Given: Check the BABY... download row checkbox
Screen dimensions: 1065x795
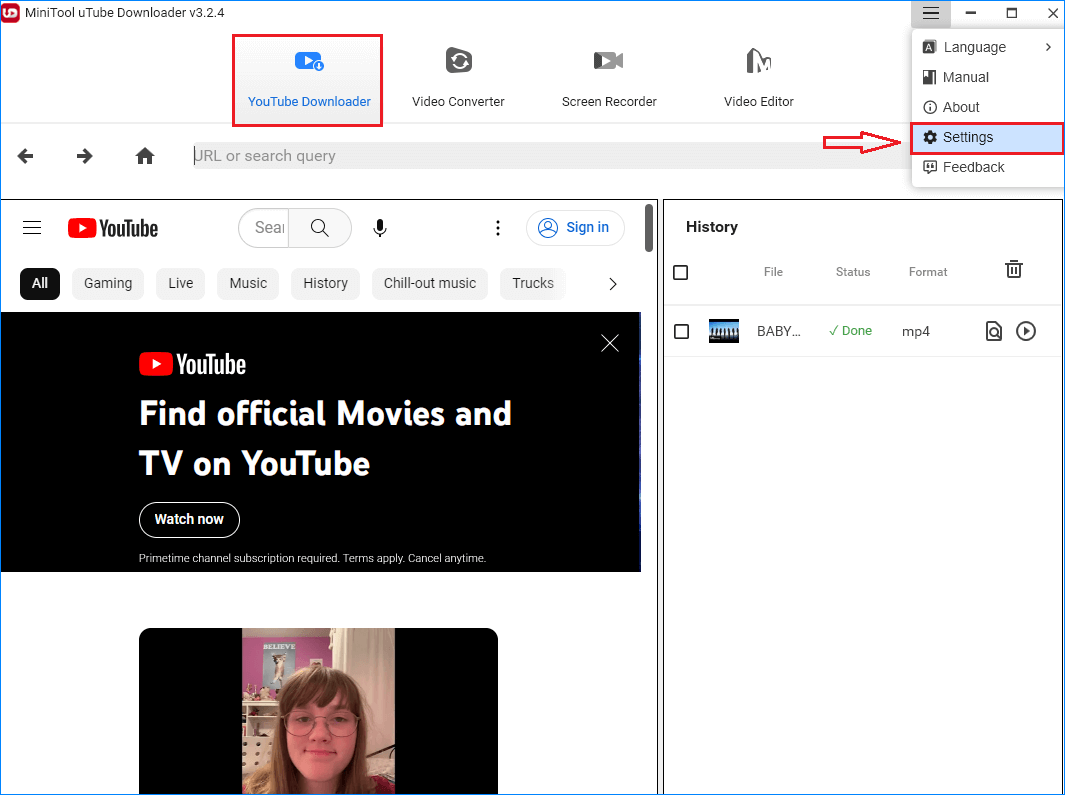Looking at the screenshot, I should (x=681, y=332).
